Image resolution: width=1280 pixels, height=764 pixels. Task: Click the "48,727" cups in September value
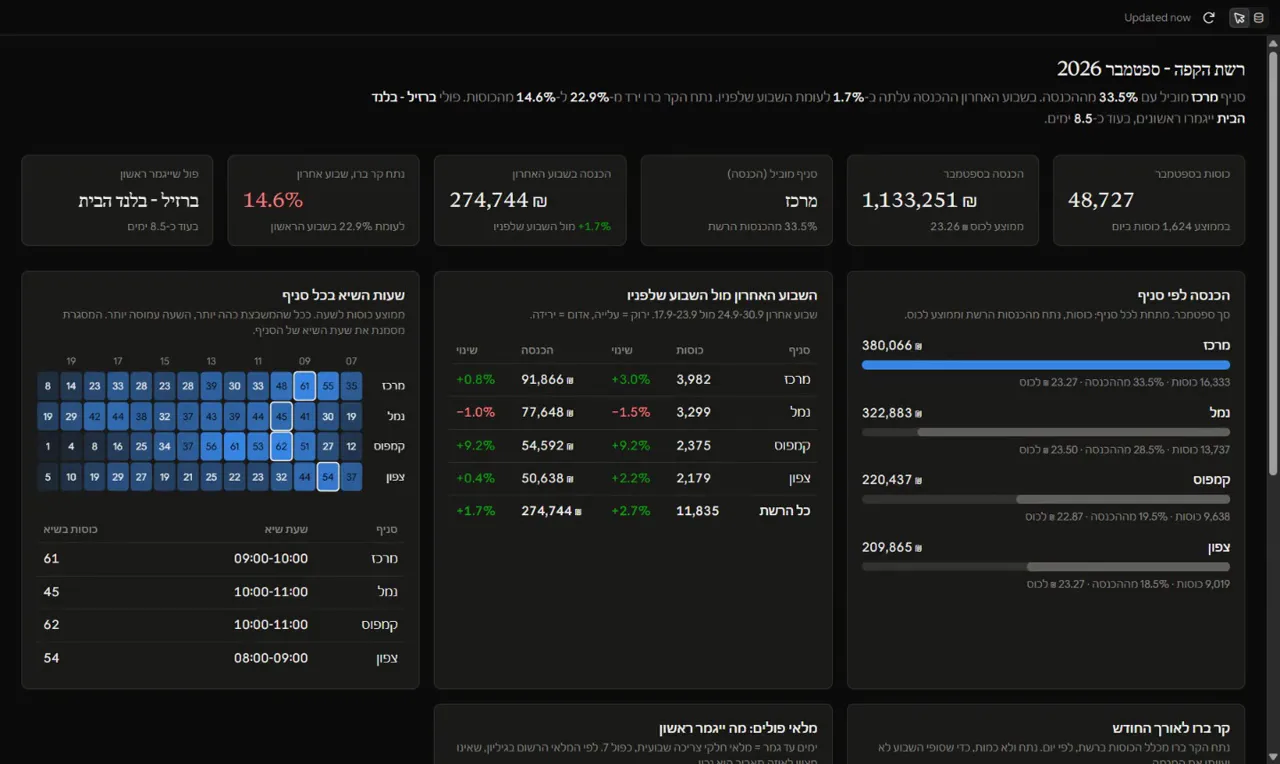pyautogui.click(x=1101, y=200)
